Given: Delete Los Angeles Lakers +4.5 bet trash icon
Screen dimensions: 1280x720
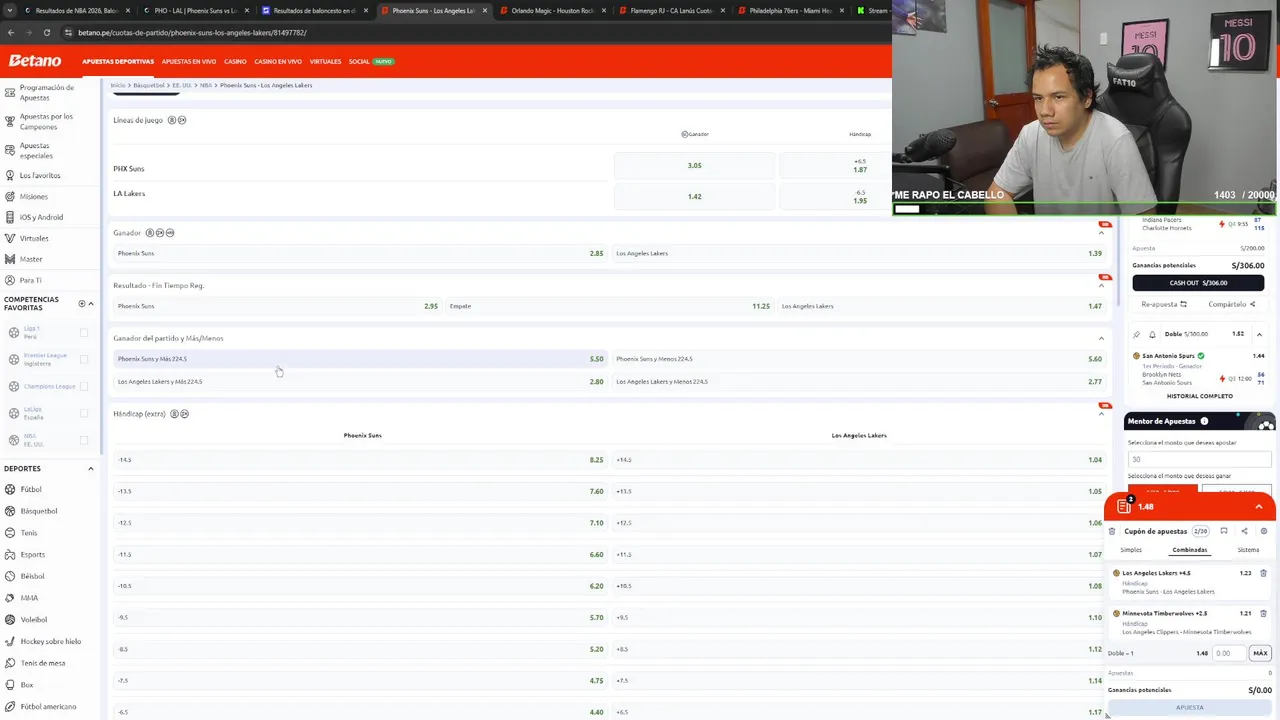Looking at the screenshot, I should point(1263,573).
